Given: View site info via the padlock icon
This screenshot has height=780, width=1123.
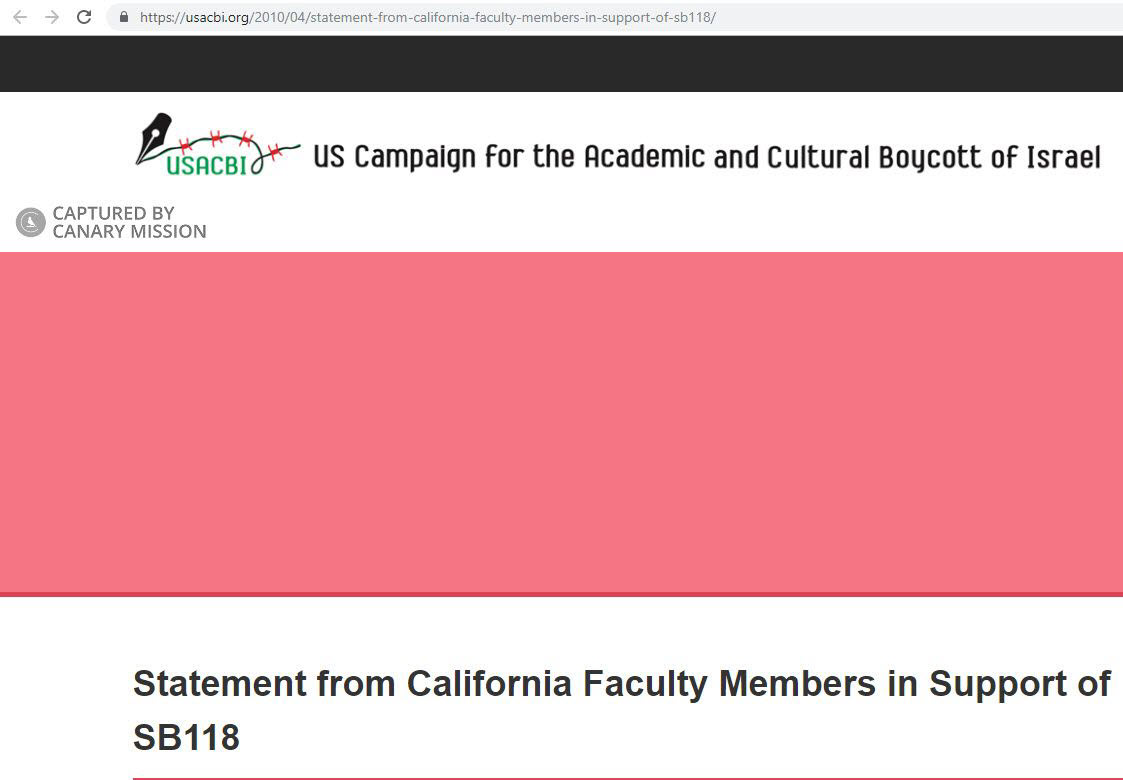Looking at the screenshot, I should 124,17.
